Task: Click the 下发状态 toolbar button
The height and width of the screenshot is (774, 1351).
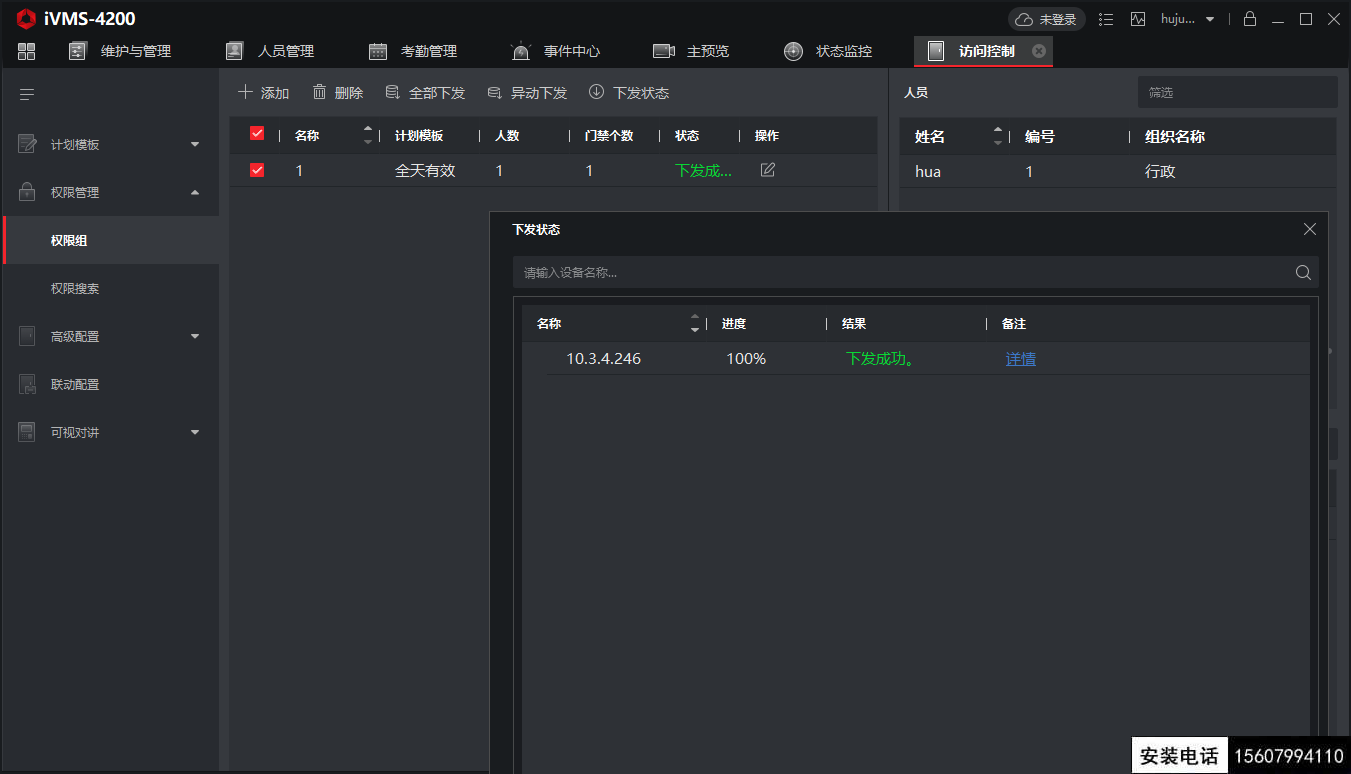Action: [629, 93]
